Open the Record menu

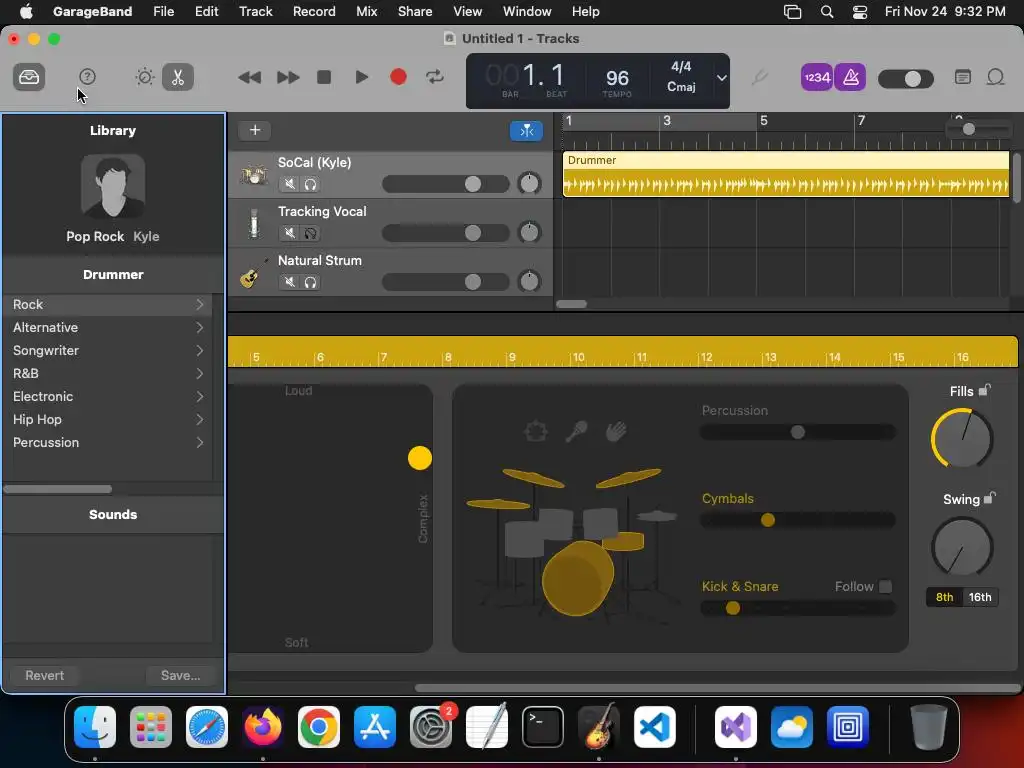point(314,11)
